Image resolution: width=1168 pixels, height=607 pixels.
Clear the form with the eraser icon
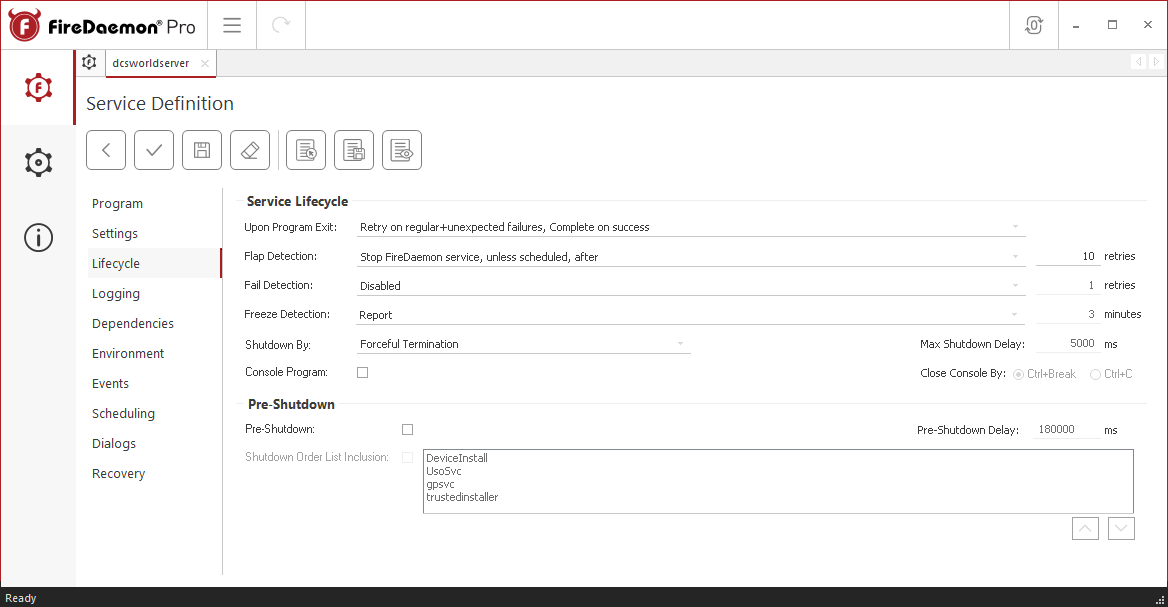click(x=250, y=150)
